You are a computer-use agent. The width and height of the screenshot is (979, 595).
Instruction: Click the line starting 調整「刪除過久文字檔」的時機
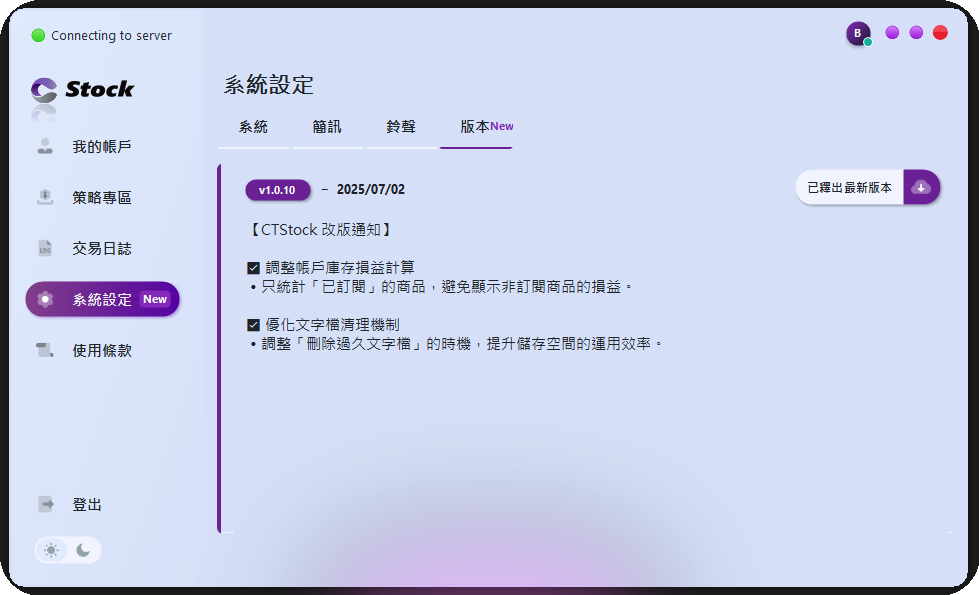pos(456,344)
